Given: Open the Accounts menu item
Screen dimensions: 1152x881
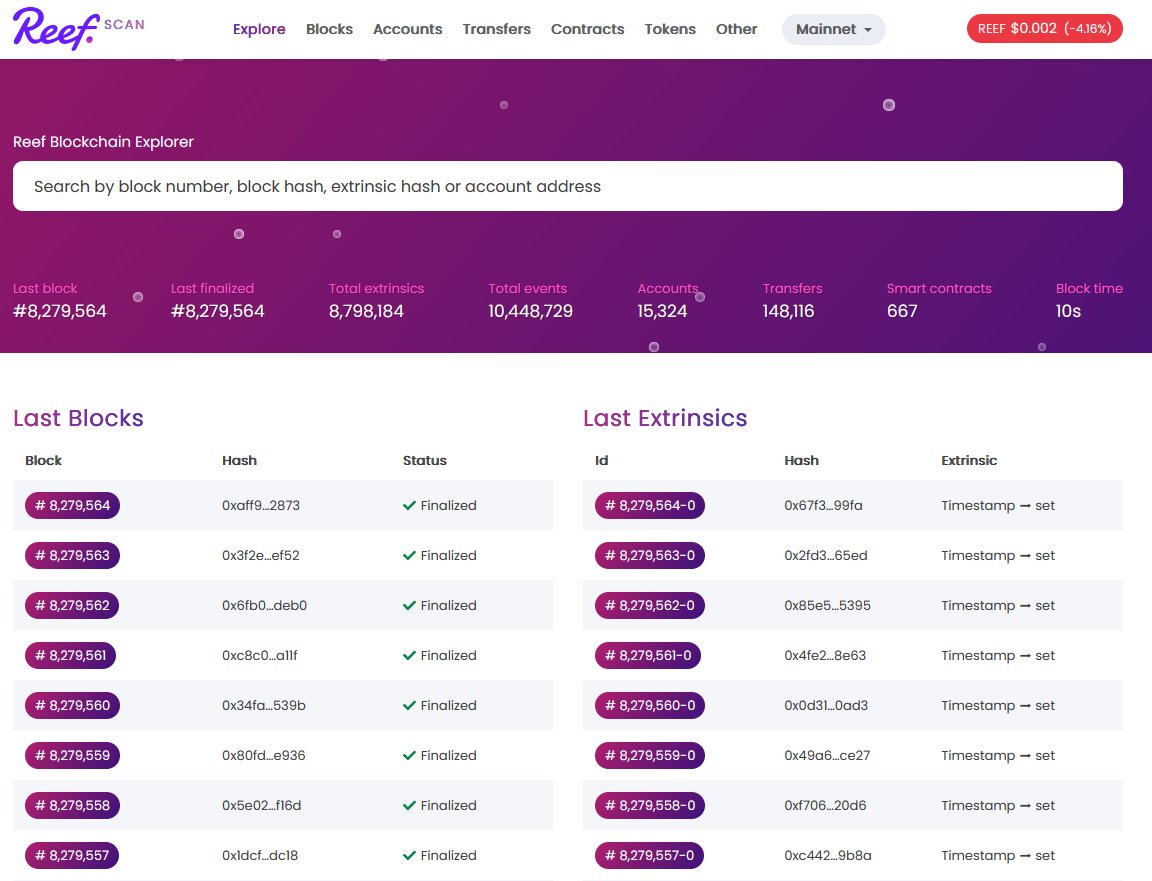Looking at the screenshot, I should tap(408, 29).
